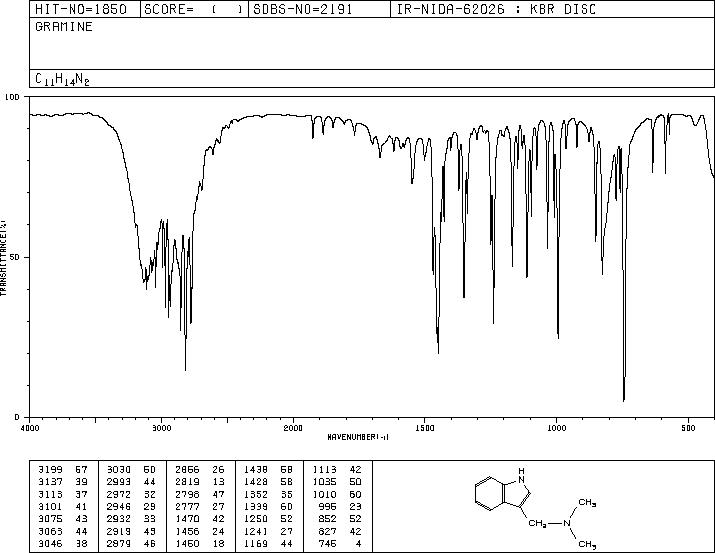This screenshot has height=553, width=715.
Task: Click the 3000 wavenumber axis label
Action: (161, 428)
